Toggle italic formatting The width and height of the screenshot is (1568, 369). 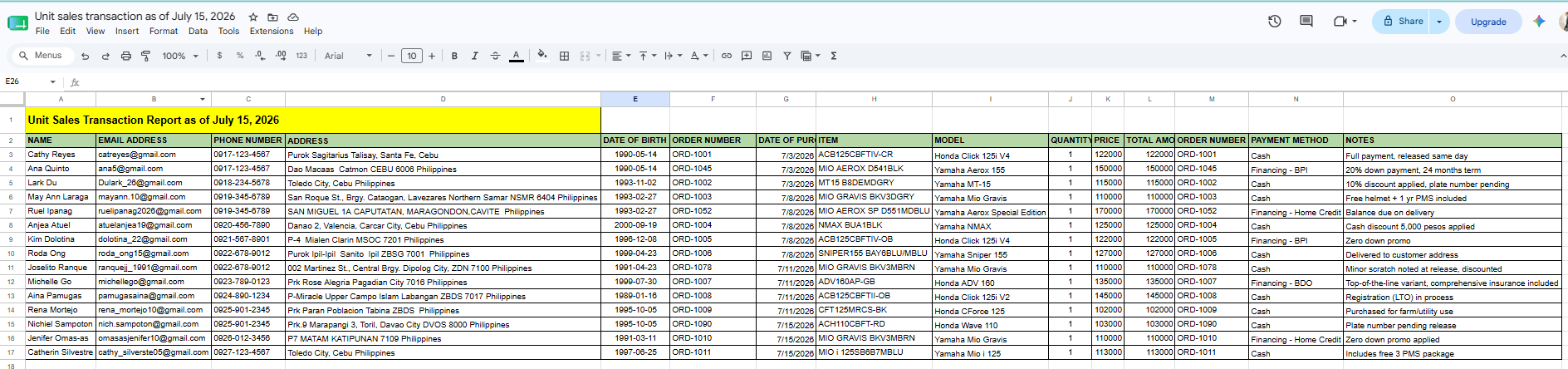(x=475, y=56)
